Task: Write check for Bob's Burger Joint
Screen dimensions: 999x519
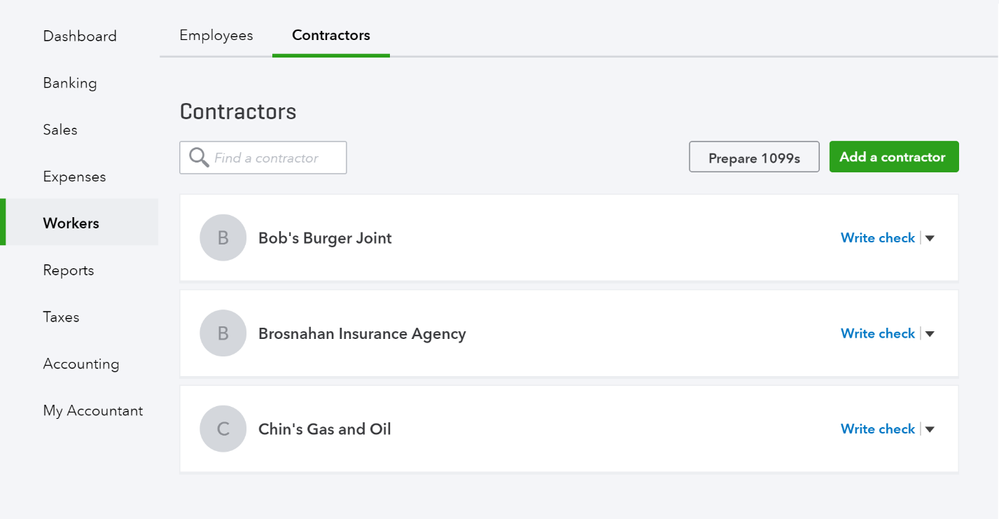Action: (x=877, y=238)
